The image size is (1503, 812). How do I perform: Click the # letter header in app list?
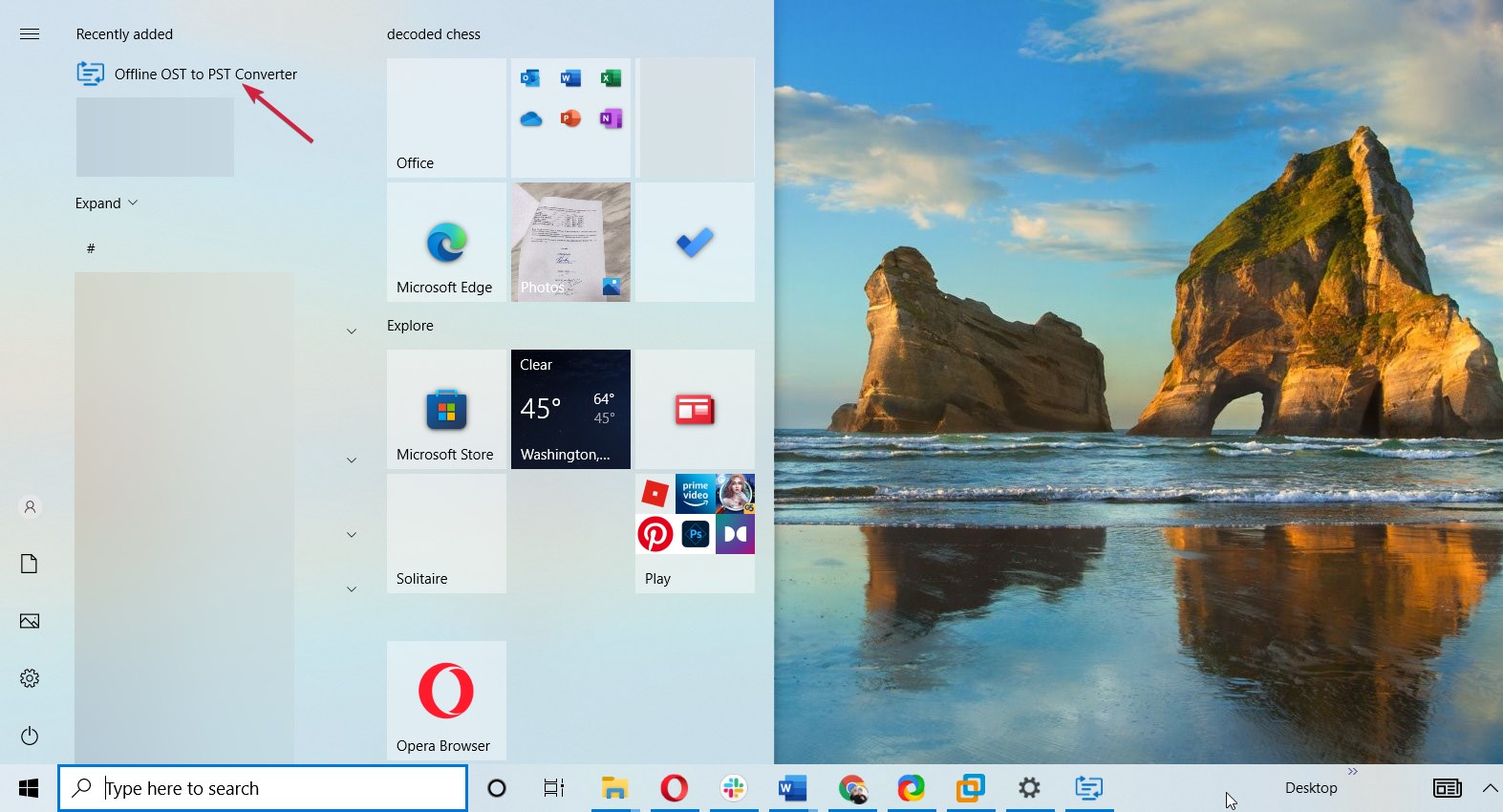click(x=91, y=248)
